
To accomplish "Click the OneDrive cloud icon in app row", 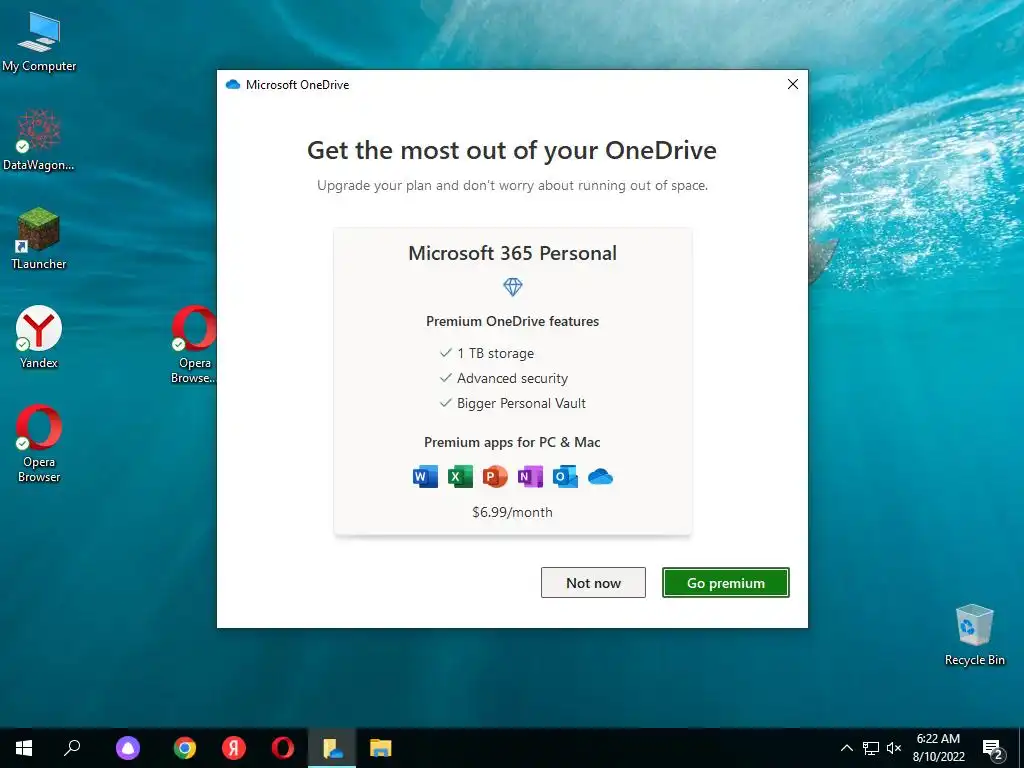I will (600, 477).
